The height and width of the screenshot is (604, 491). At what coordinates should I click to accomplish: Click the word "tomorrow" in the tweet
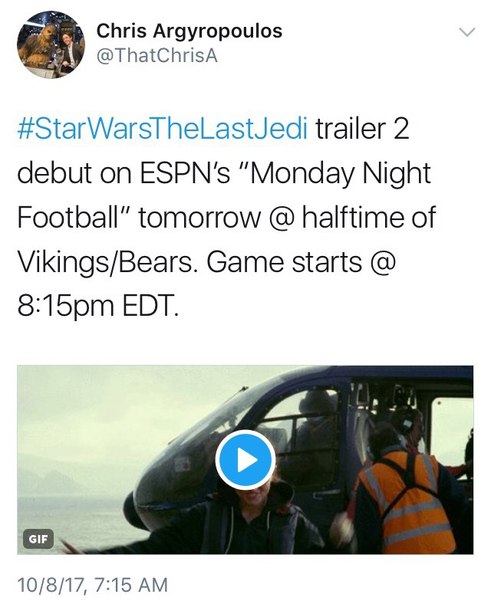pyautogui.click(x=199, y=218)
